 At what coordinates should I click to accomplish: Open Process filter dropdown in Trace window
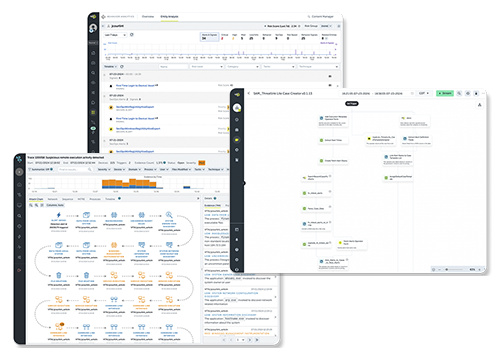pos(150,170)
